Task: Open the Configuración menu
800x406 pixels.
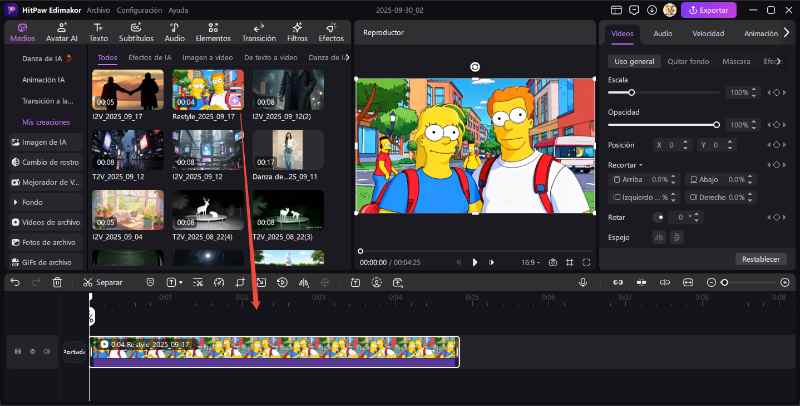Action: click(x=139, y=9)
